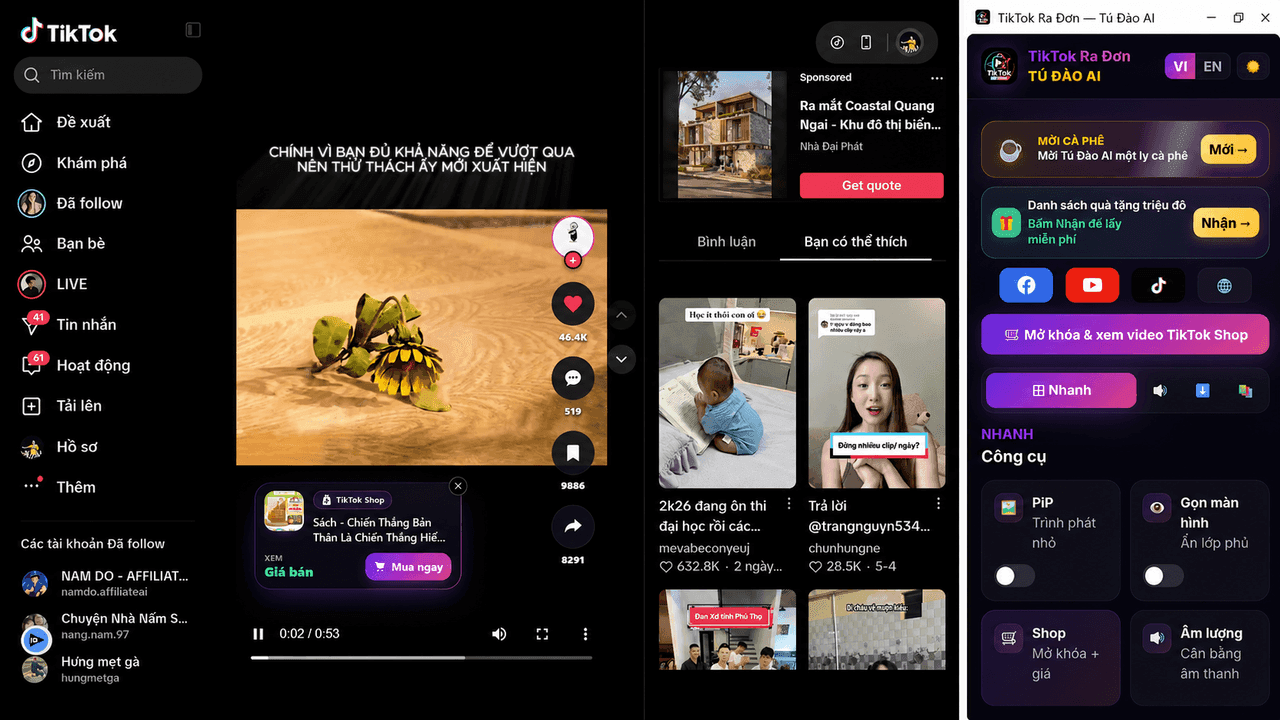Click the TikTok coin icon in the top bar

point(838,42)
